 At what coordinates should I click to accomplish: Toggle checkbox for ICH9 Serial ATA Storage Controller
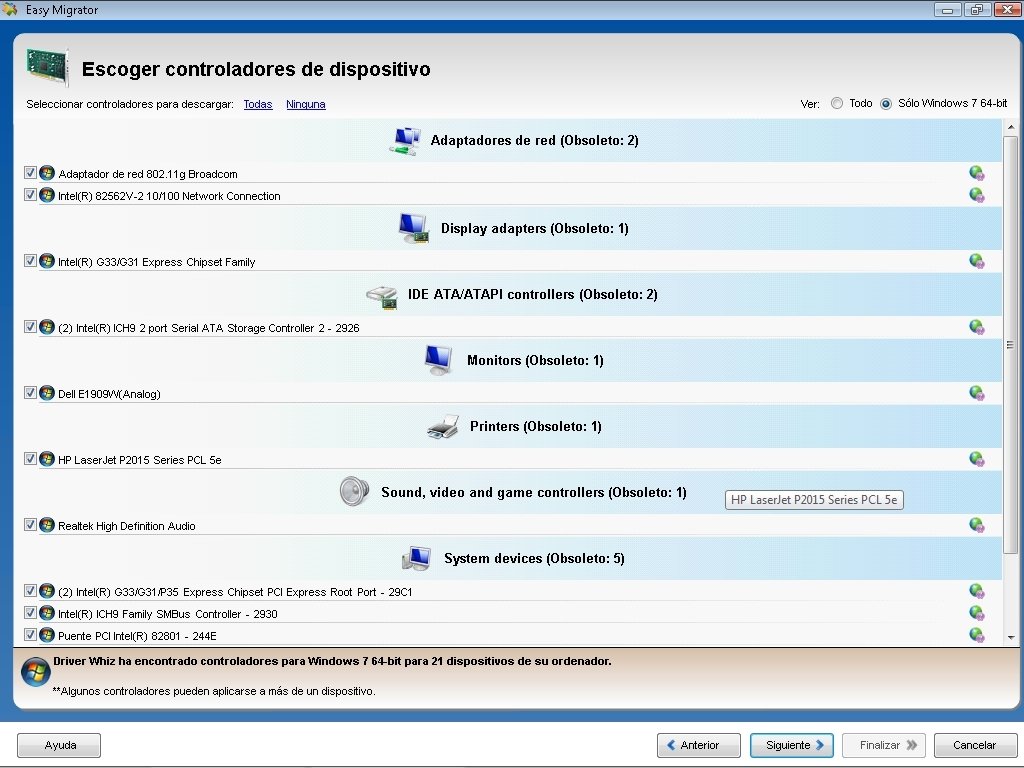click(x=30, y=327)
